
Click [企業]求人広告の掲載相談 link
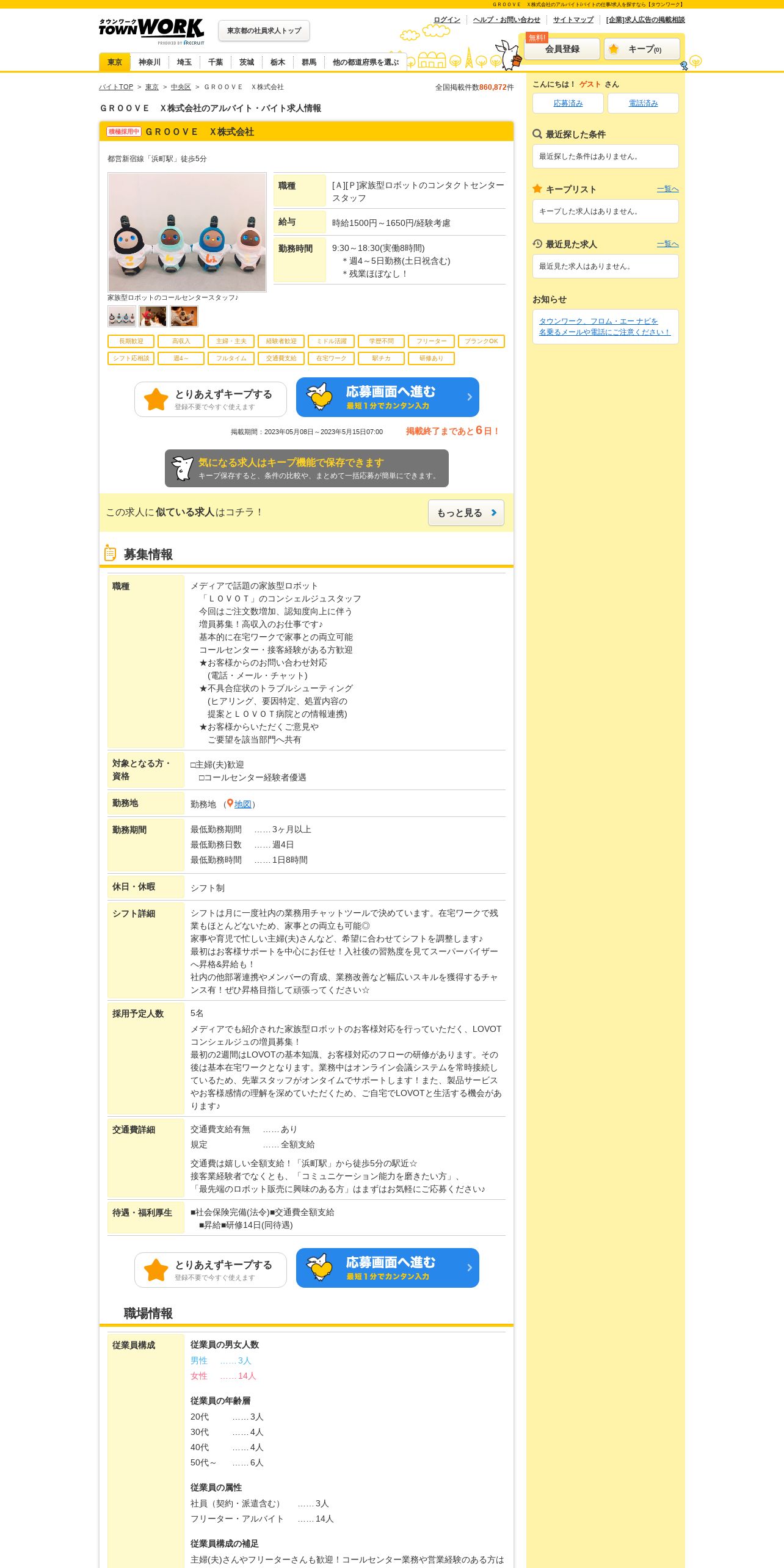click(645, 20)
